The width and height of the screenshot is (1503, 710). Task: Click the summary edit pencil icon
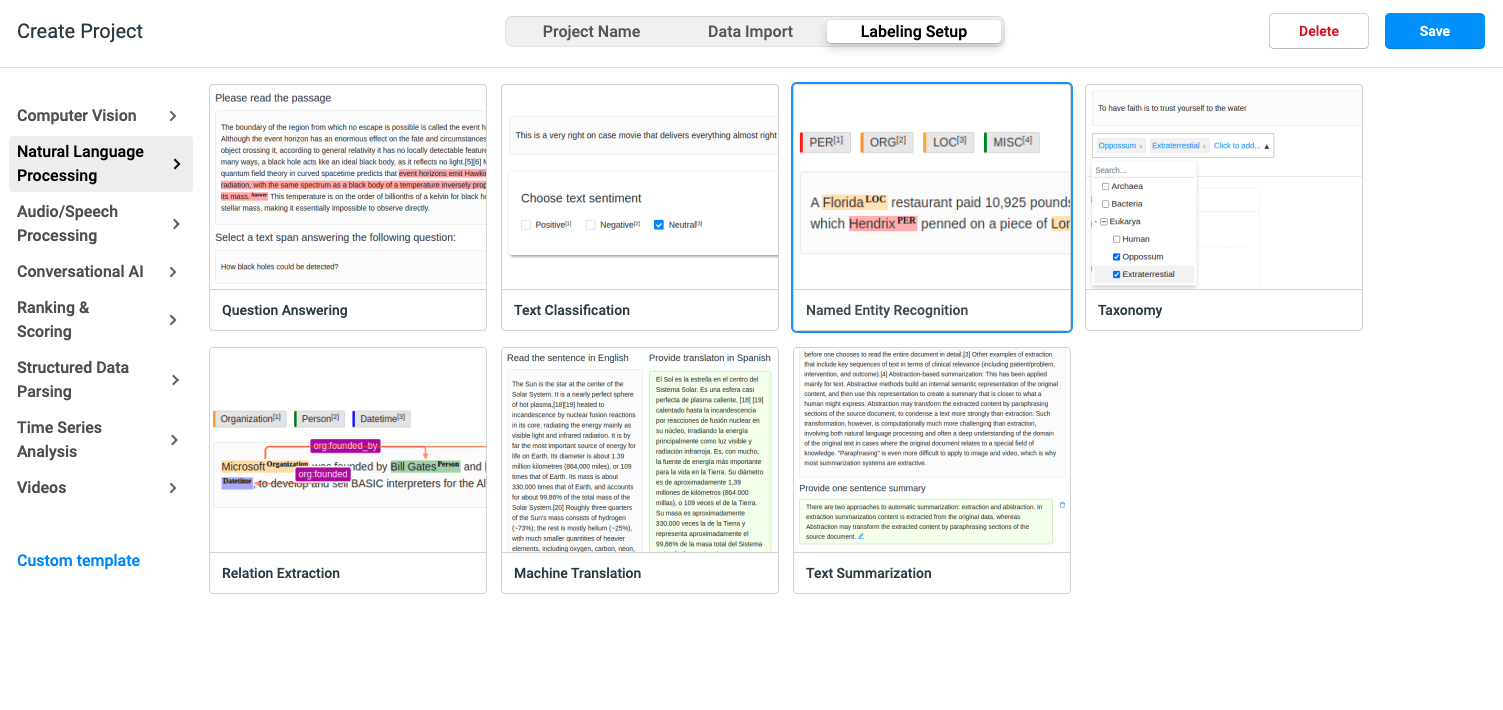pyautogui.click(x=861, y=537)
